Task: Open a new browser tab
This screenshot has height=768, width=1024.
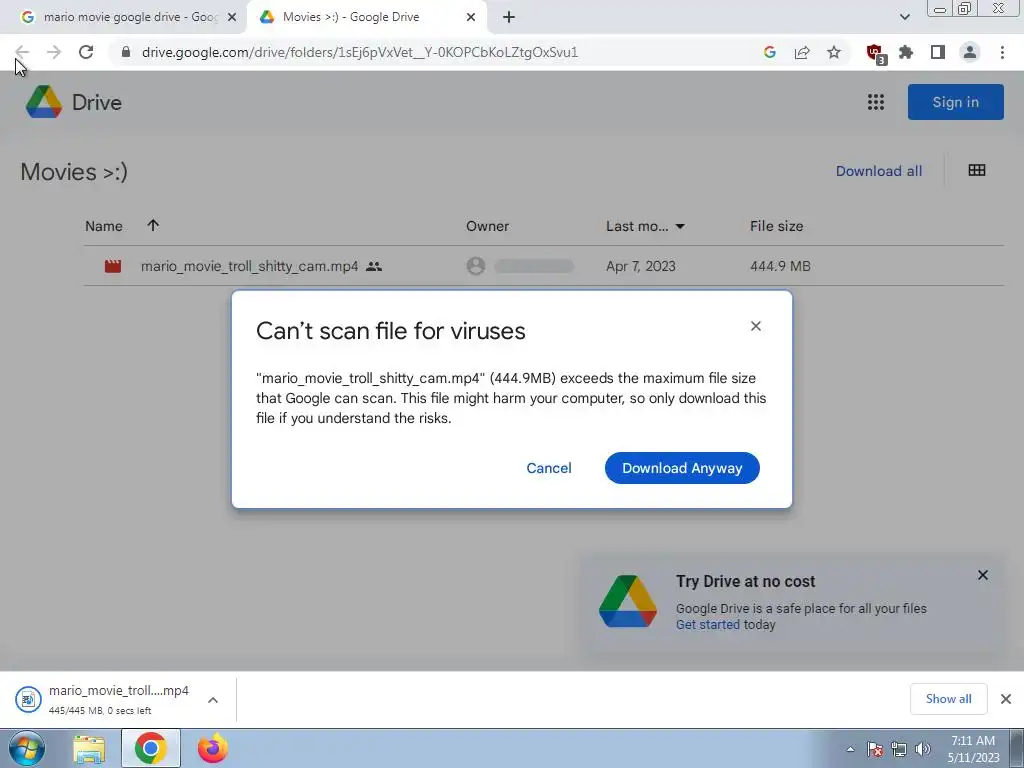Action: coord(509,17)
